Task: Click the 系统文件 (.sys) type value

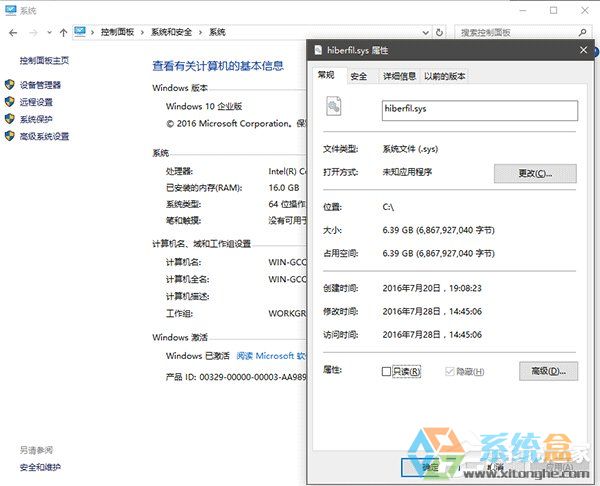Action: pos(410,149)
